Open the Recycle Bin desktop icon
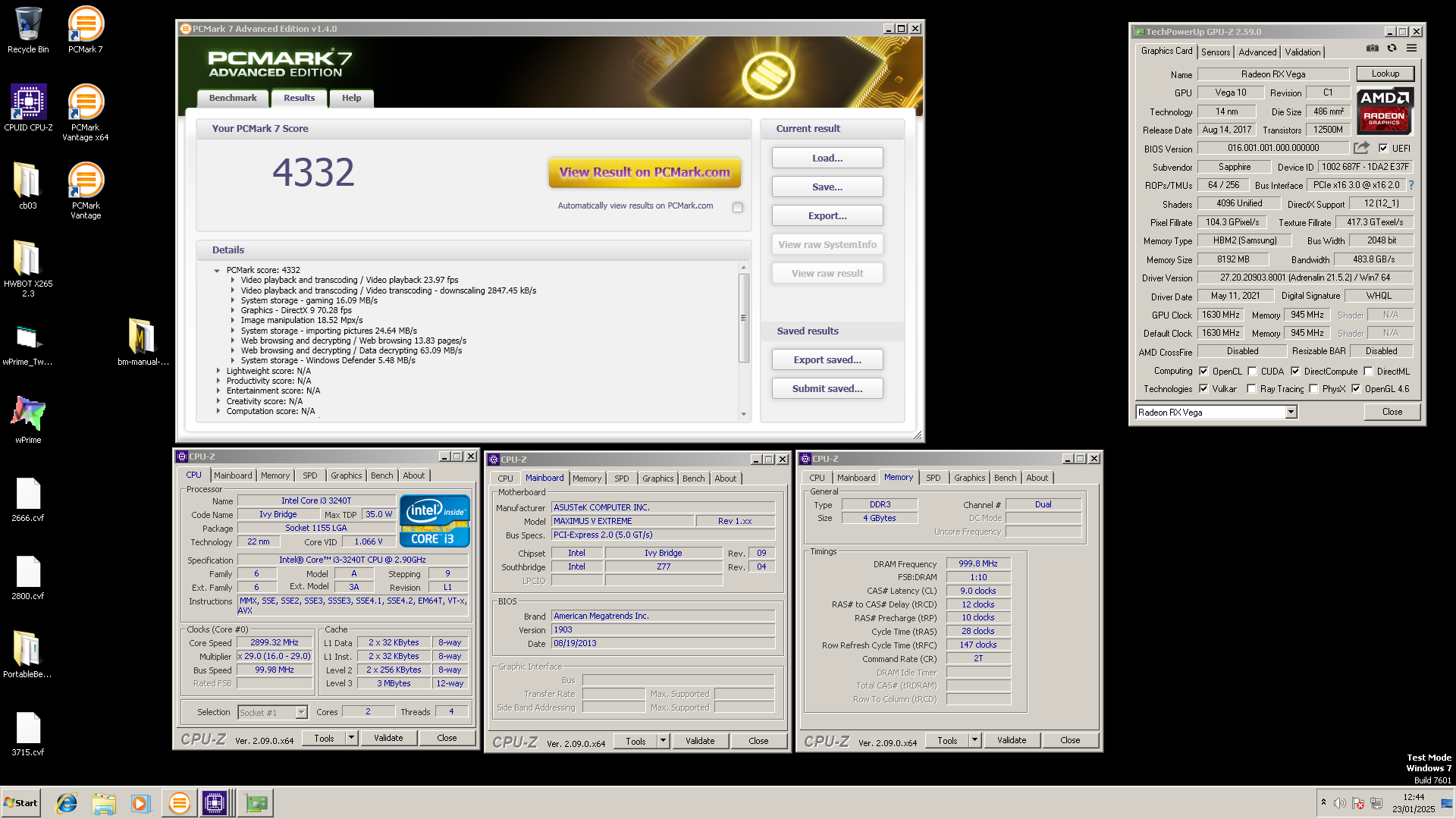 28,30
